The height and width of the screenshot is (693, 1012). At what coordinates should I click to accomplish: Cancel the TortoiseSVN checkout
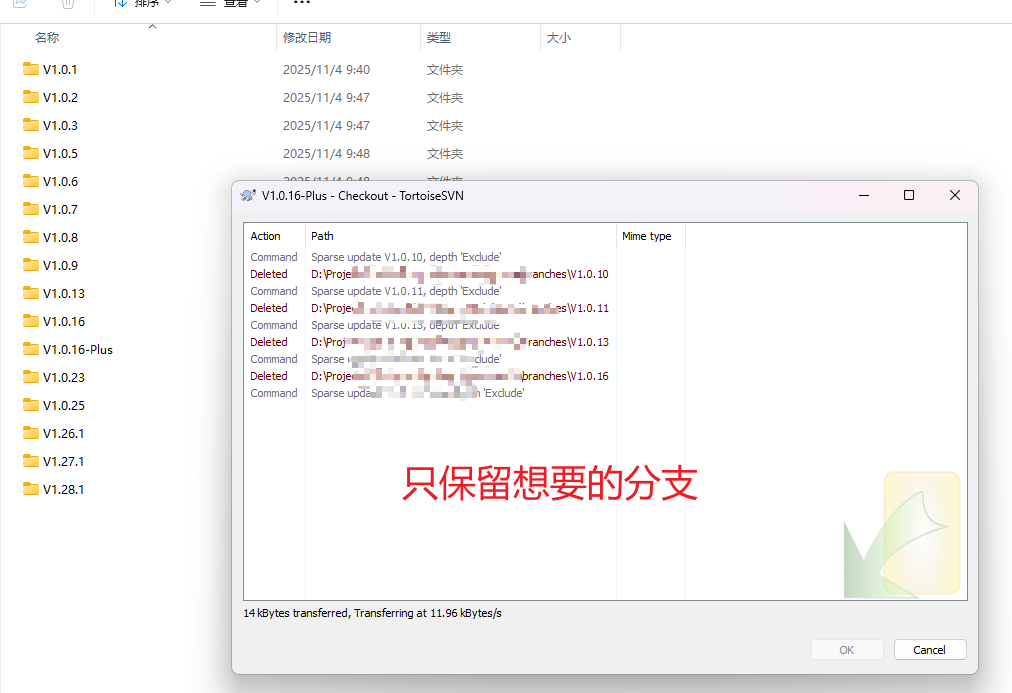tap(929, 650)
